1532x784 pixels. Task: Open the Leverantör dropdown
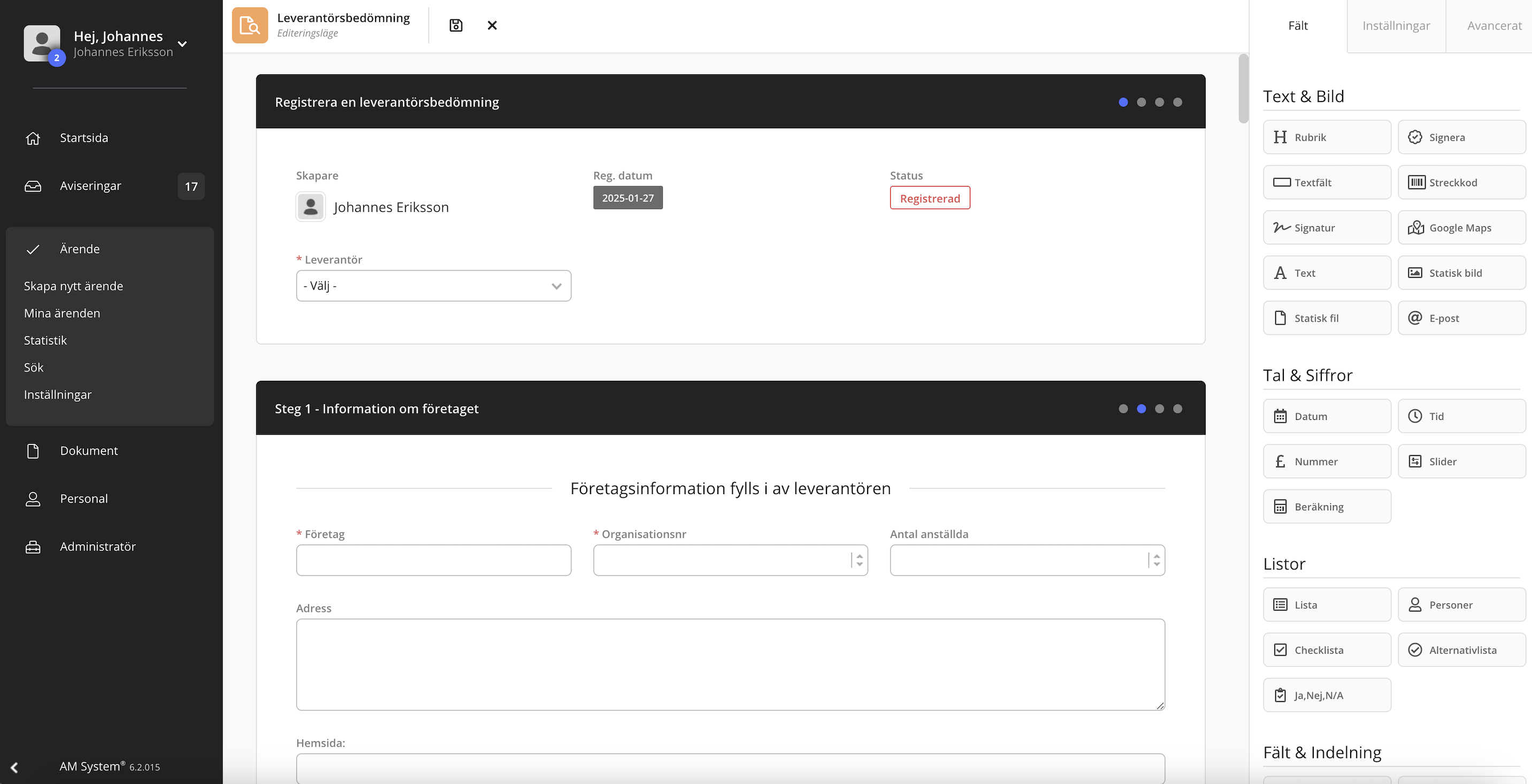coord(434,286)
